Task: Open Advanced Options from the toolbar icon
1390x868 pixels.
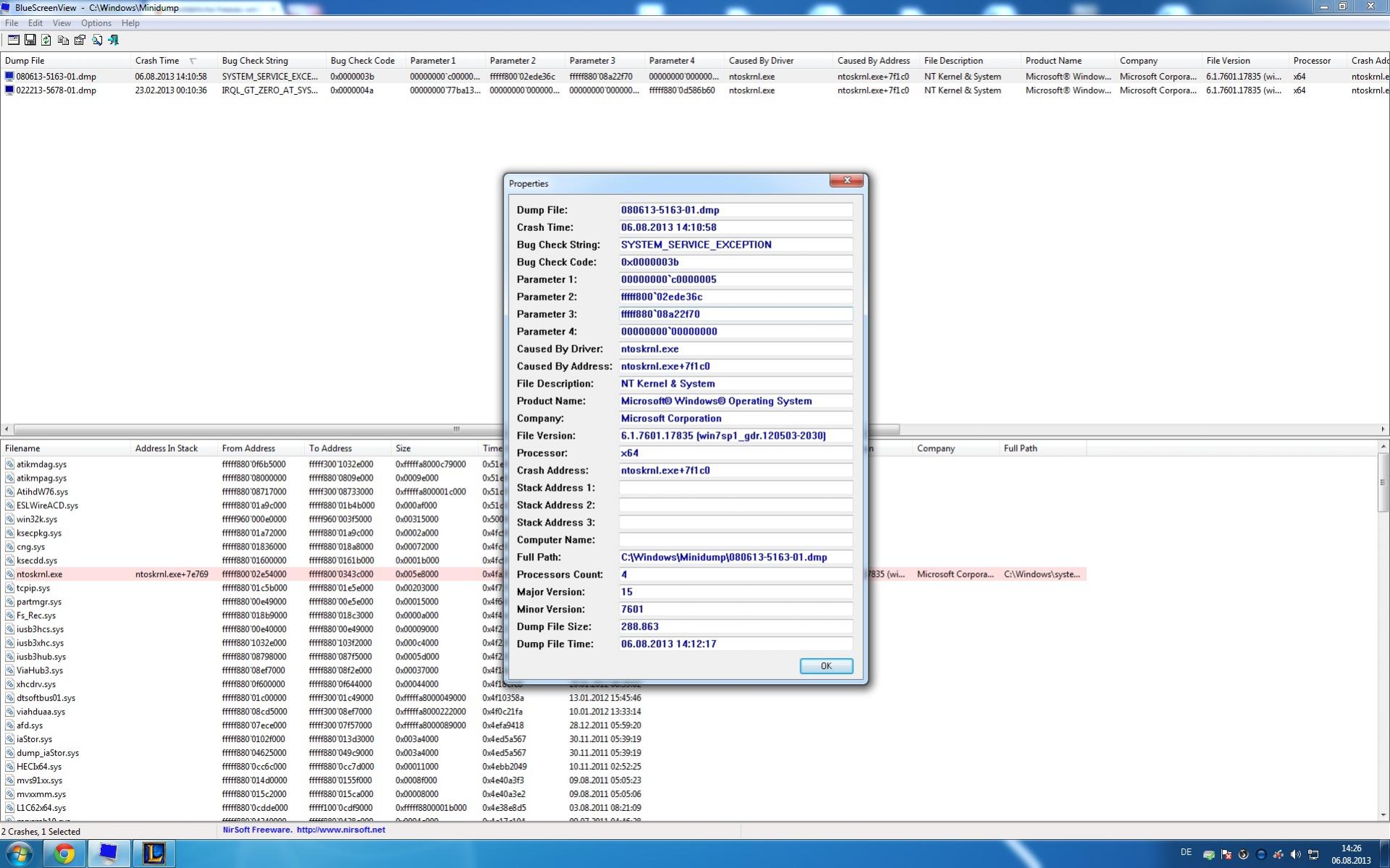Action: coord(80,41)
